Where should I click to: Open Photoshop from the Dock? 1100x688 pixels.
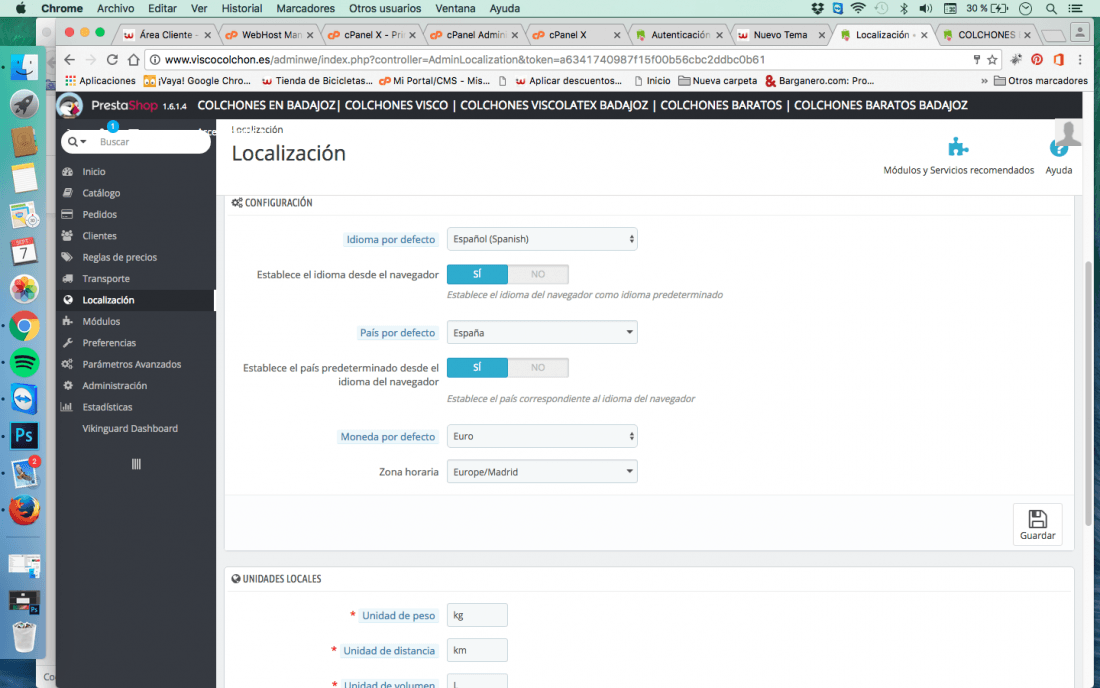pos(25,436)
